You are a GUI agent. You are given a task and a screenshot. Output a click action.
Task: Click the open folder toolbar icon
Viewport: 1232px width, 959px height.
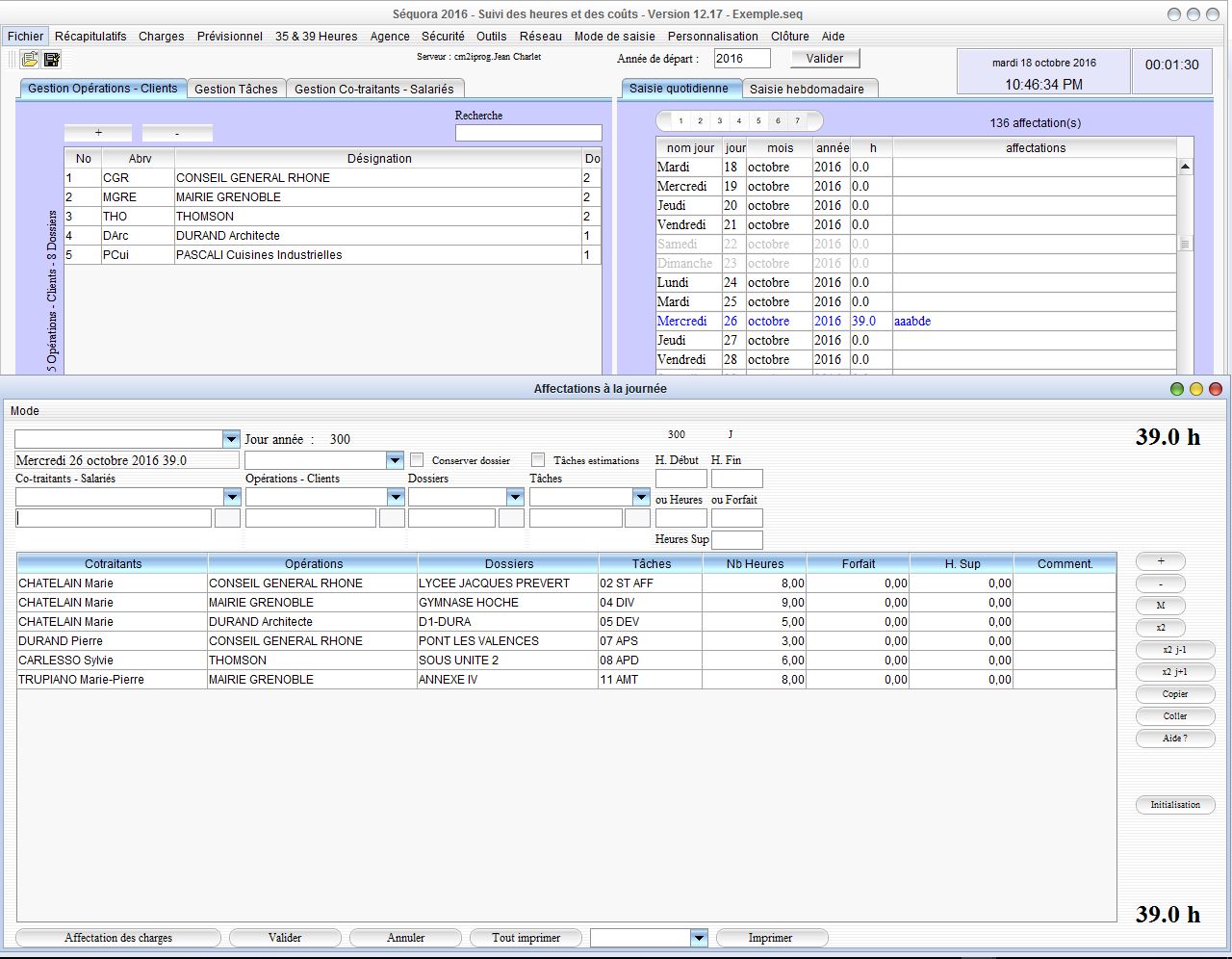[30, 60]
